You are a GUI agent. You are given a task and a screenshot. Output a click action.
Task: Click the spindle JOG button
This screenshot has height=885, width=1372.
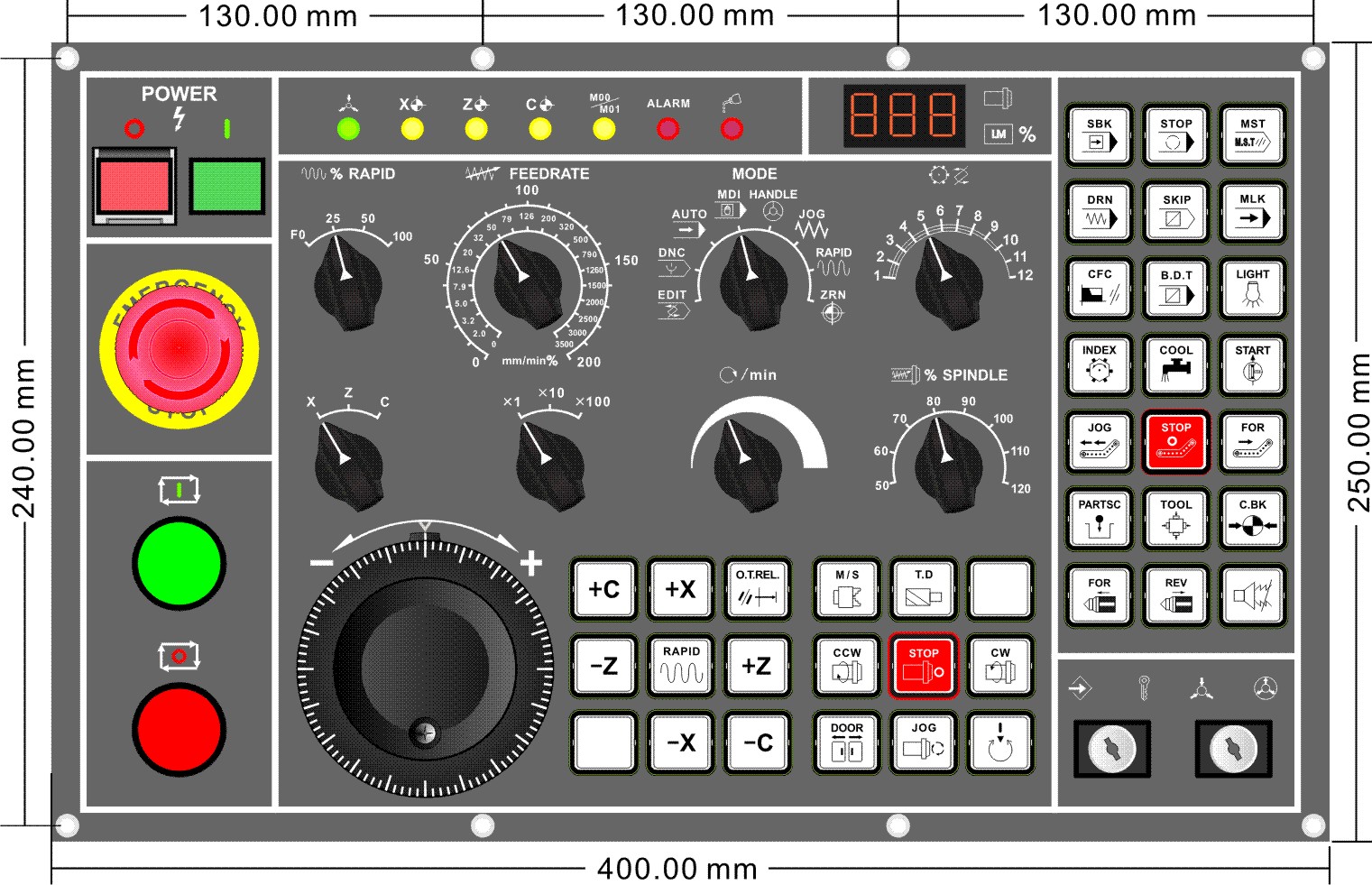[x=923, y=743]
